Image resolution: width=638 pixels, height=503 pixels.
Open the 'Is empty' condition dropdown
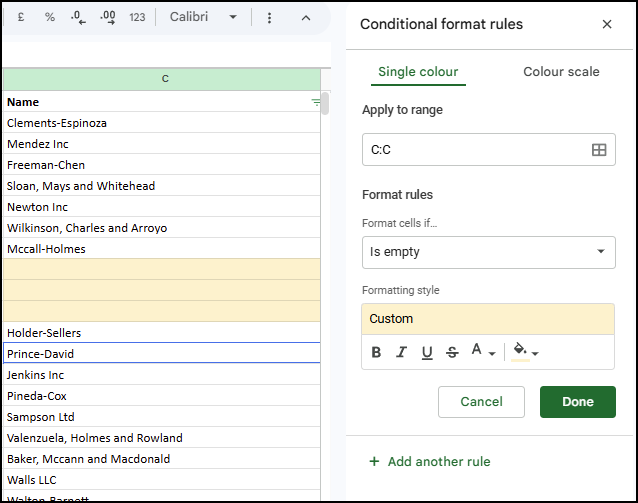[489, 252]
